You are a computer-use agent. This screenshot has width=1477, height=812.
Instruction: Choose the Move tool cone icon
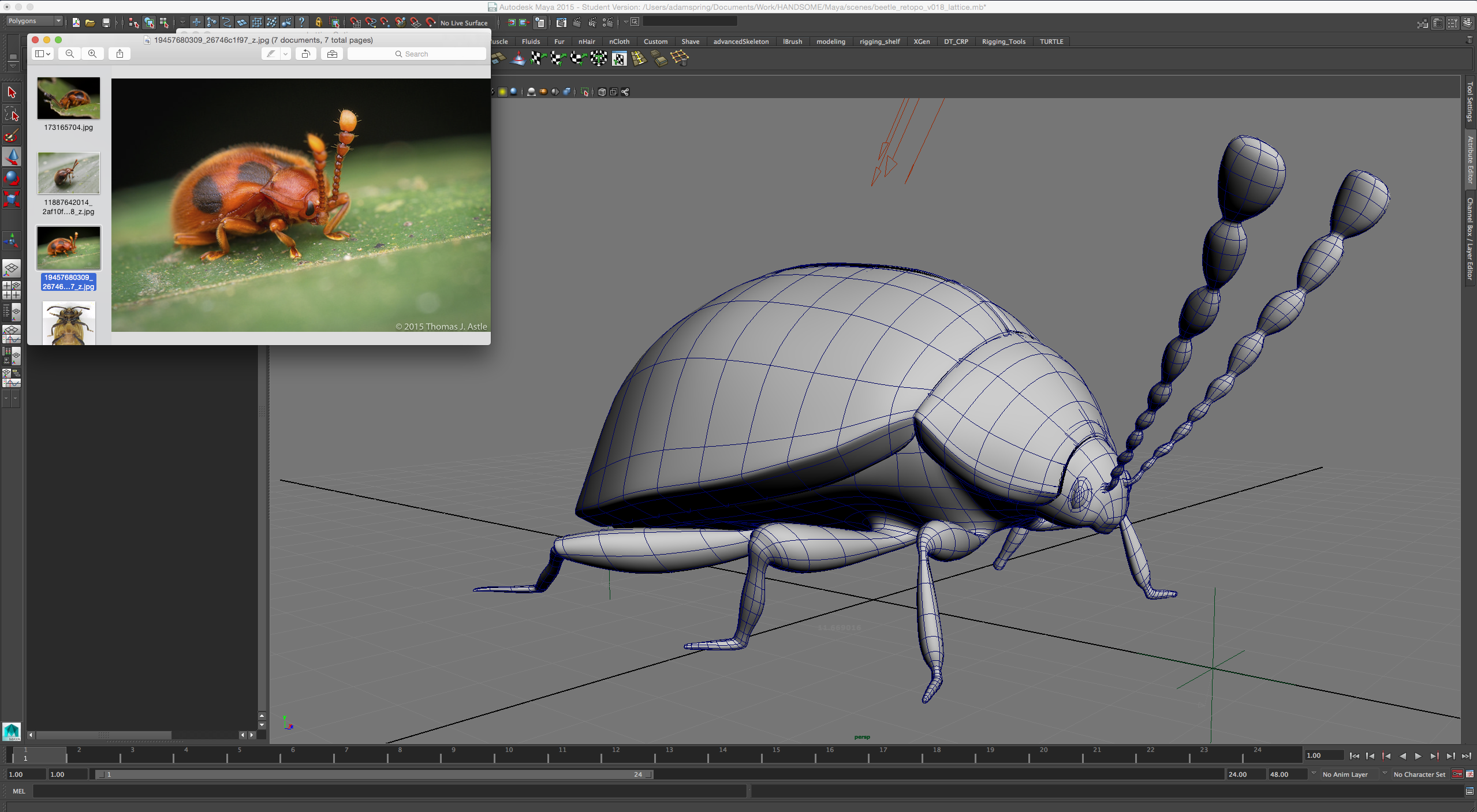pyautogui.click(x=12, y=156)
